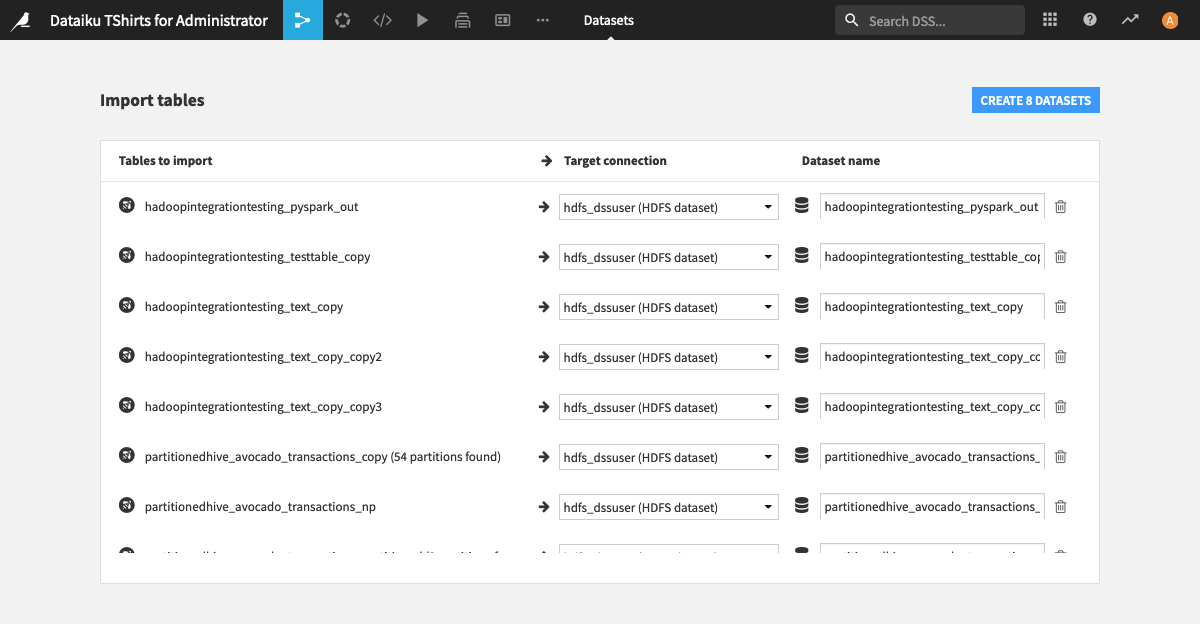The height and width of the screenshot is (624, 1200).
Task: Select the Dashboards icon
Action: click(502, 20)
